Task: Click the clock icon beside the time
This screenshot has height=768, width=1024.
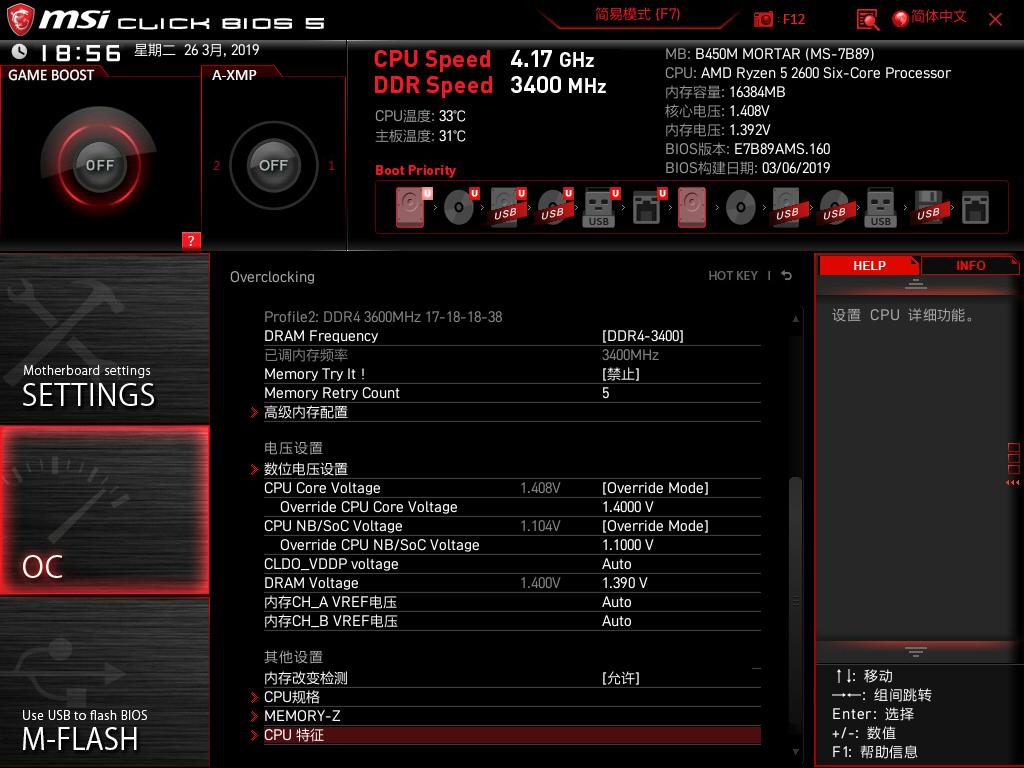Action: click(x=19, y=52)
